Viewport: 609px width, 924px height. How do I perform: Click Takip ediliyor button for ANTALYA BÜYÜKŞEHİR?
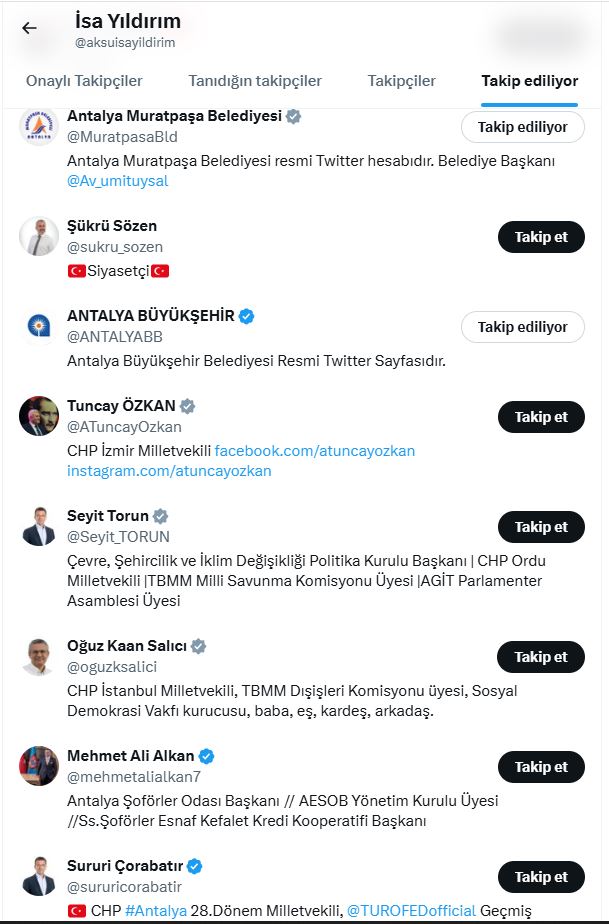(x=521, y=326)
